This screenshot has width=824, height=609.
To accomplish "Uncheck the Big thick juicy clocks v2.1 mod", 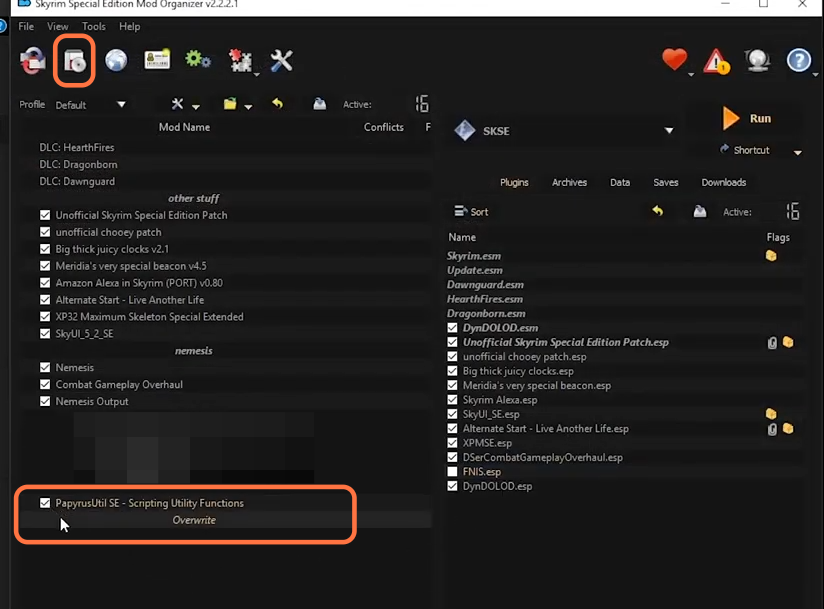I will (x=45, y=249).
